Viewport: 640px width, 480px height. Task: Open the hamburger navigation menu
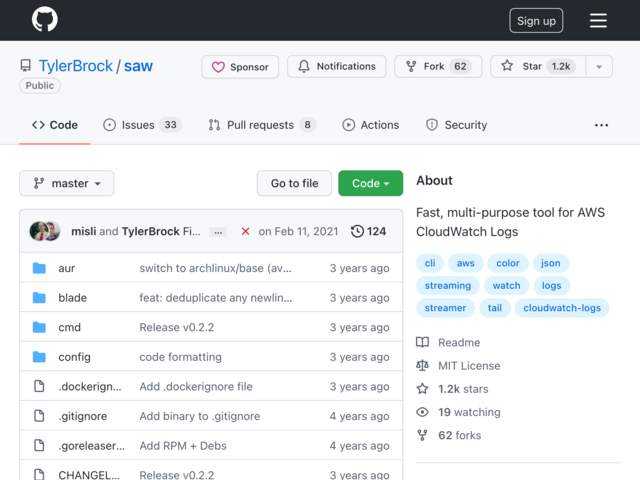pyautogui.click(x=598, y=20)
